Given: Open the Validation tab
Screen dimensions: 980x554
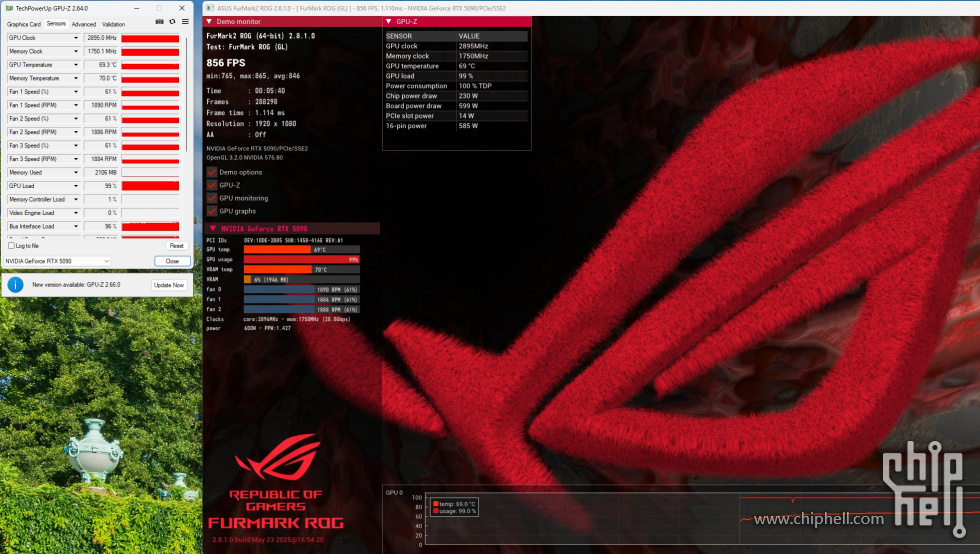Looking at the screenshot, I should tap(113, 24).
